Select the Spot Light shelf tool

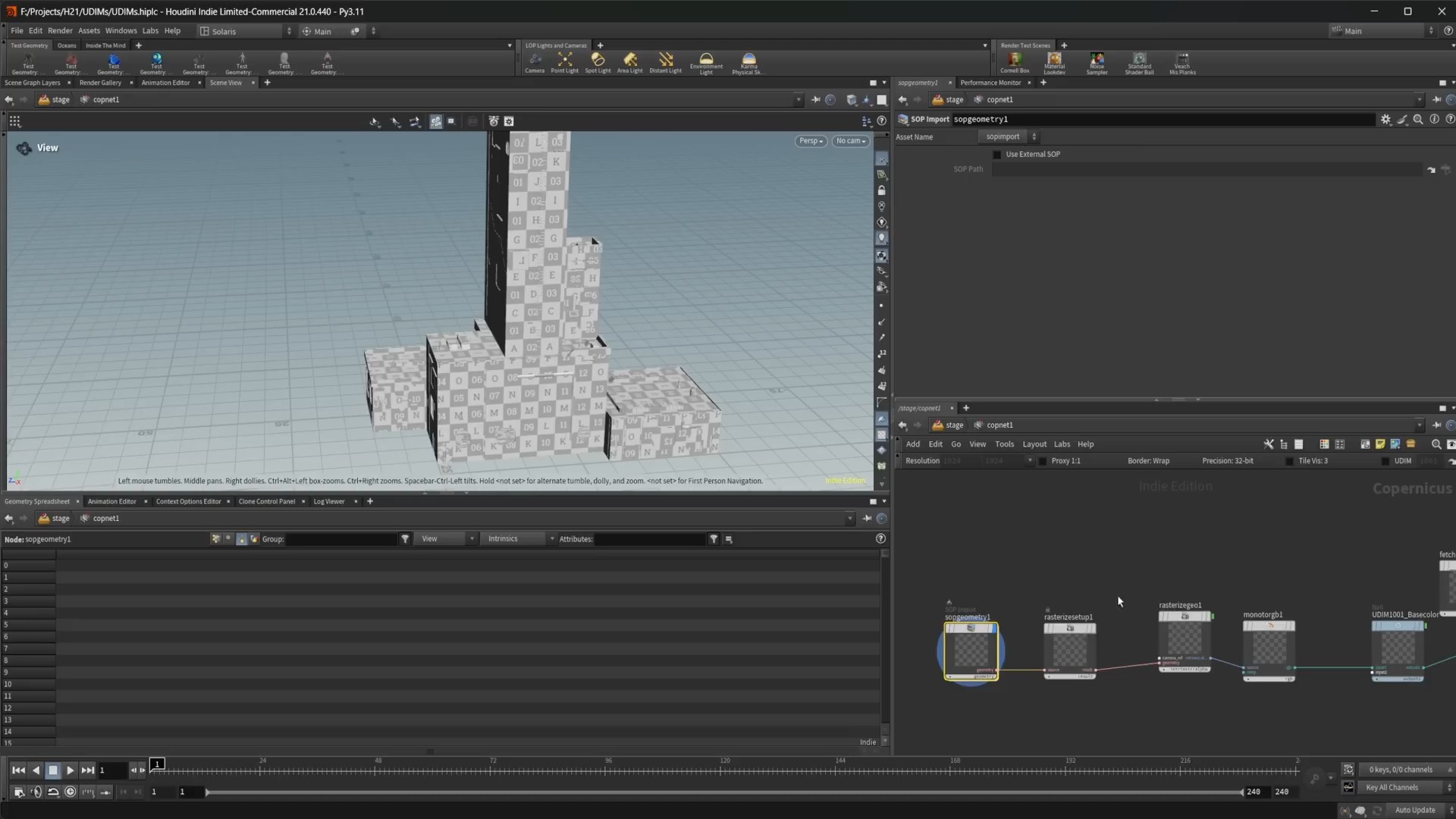coord(598,63)
